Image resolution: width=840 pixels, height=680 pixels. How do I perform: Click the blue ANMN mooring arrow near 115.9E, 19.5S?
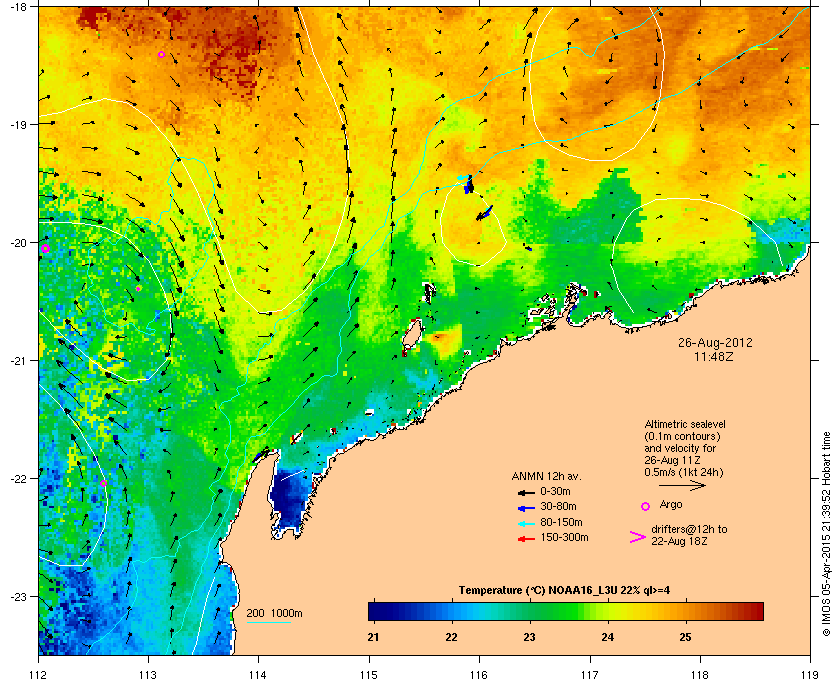(x=469, y=185)
